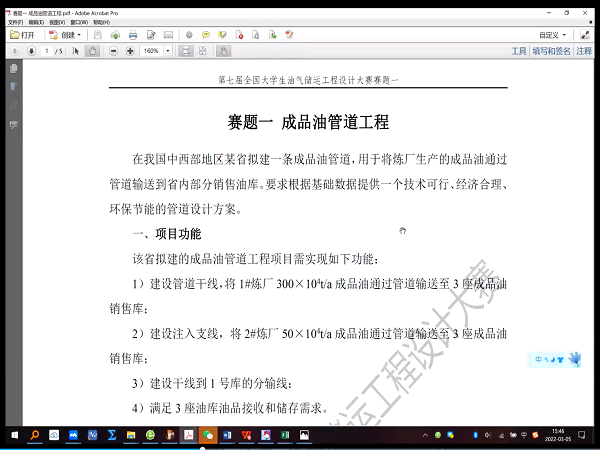Open the Help (帮助) menu
The image size is (600, 450).
(x=101, y=23)
